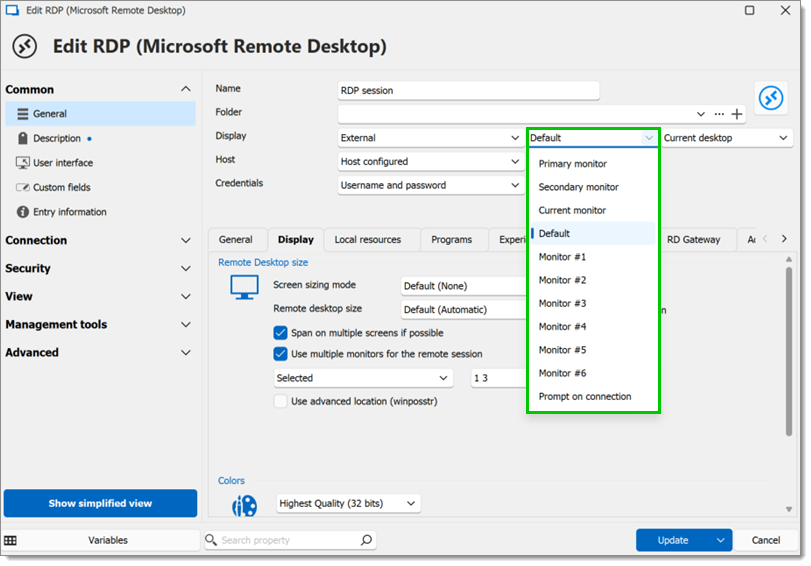
Task: Select Monitor #3 option
Action: coord(593,303)
